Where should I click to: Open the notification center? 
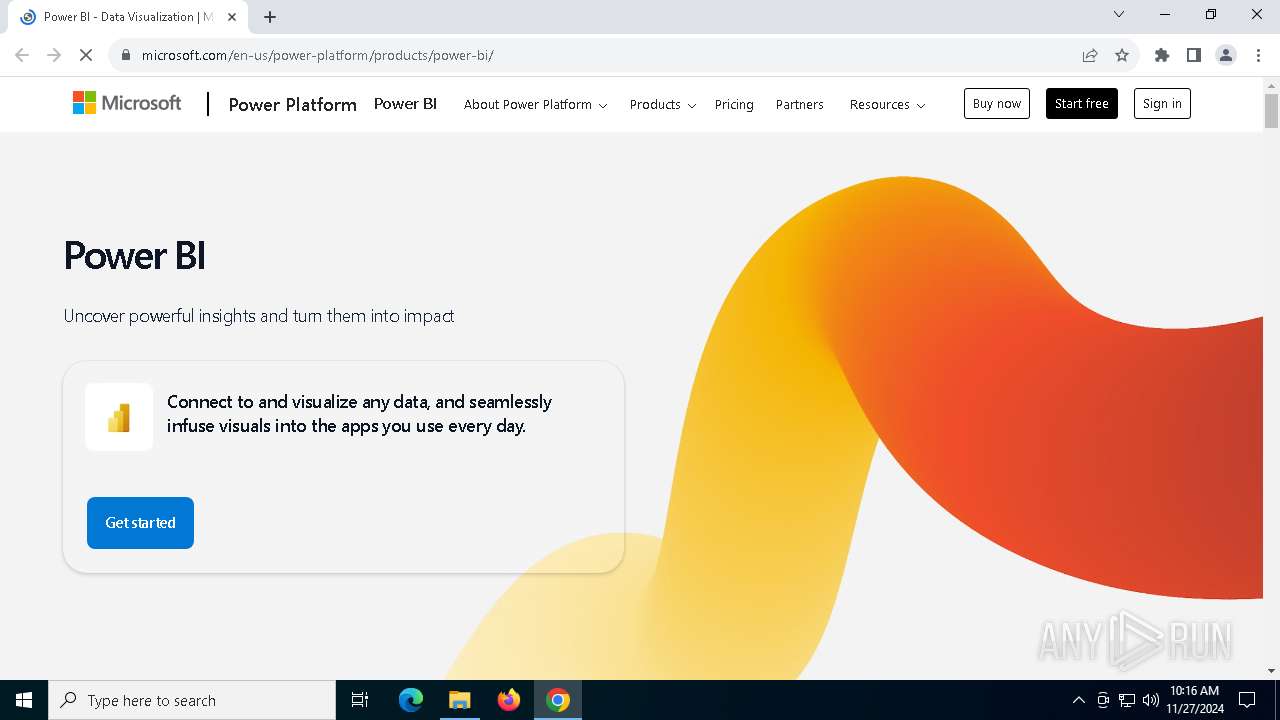pos(1247,700)
